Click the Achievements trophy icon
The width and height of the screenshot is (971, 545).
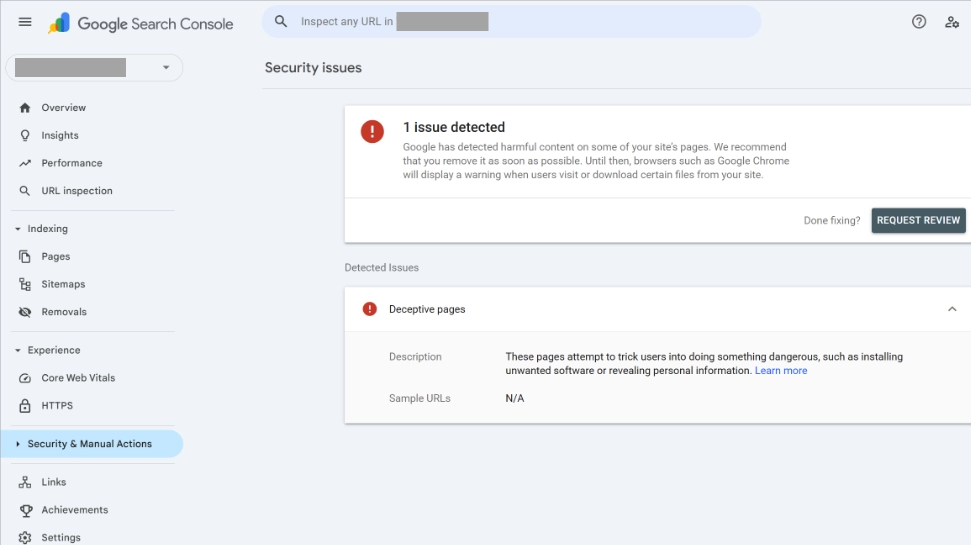(25, 510)
